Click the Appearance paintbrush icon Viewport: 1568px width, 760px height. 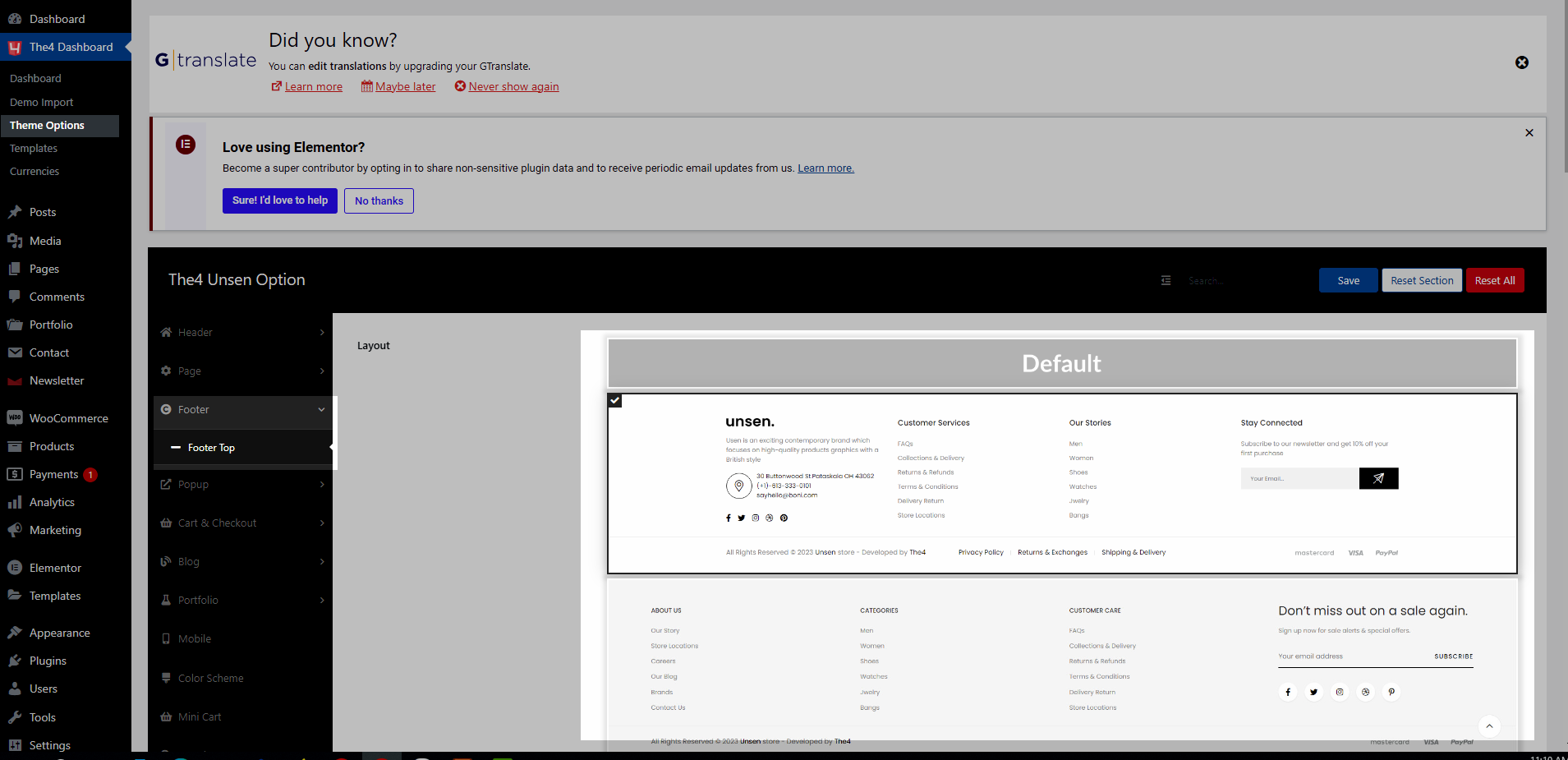(x=15, y=633)
